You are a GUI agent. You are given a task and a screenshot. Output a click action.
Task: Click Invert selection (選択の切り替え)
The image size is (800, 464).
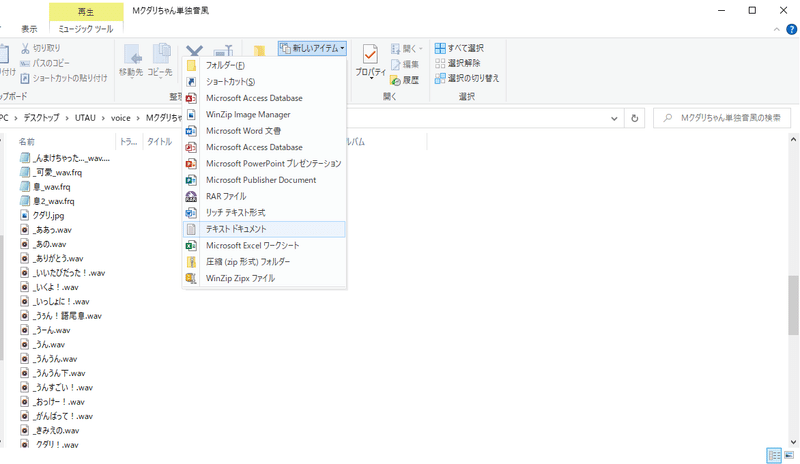pyautogui.click(x=467, y=78)
